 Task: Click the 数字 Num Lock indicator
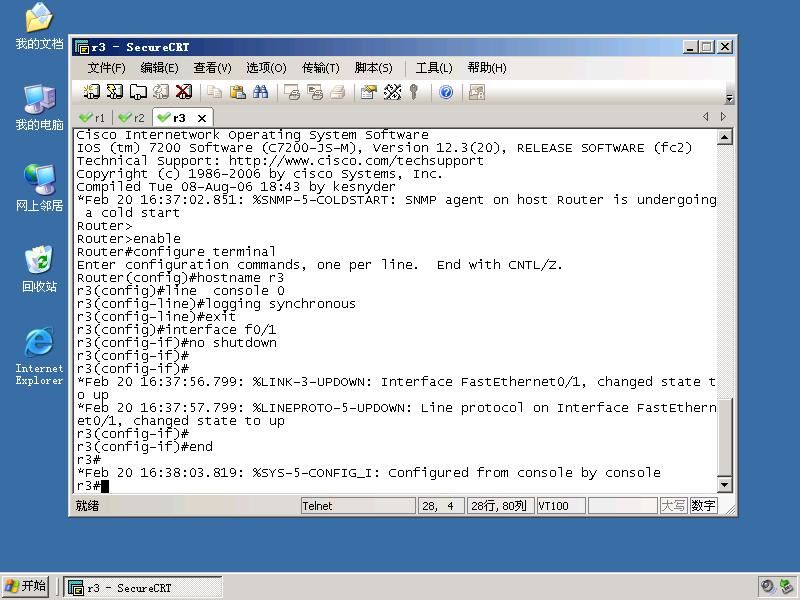point(703,506)
